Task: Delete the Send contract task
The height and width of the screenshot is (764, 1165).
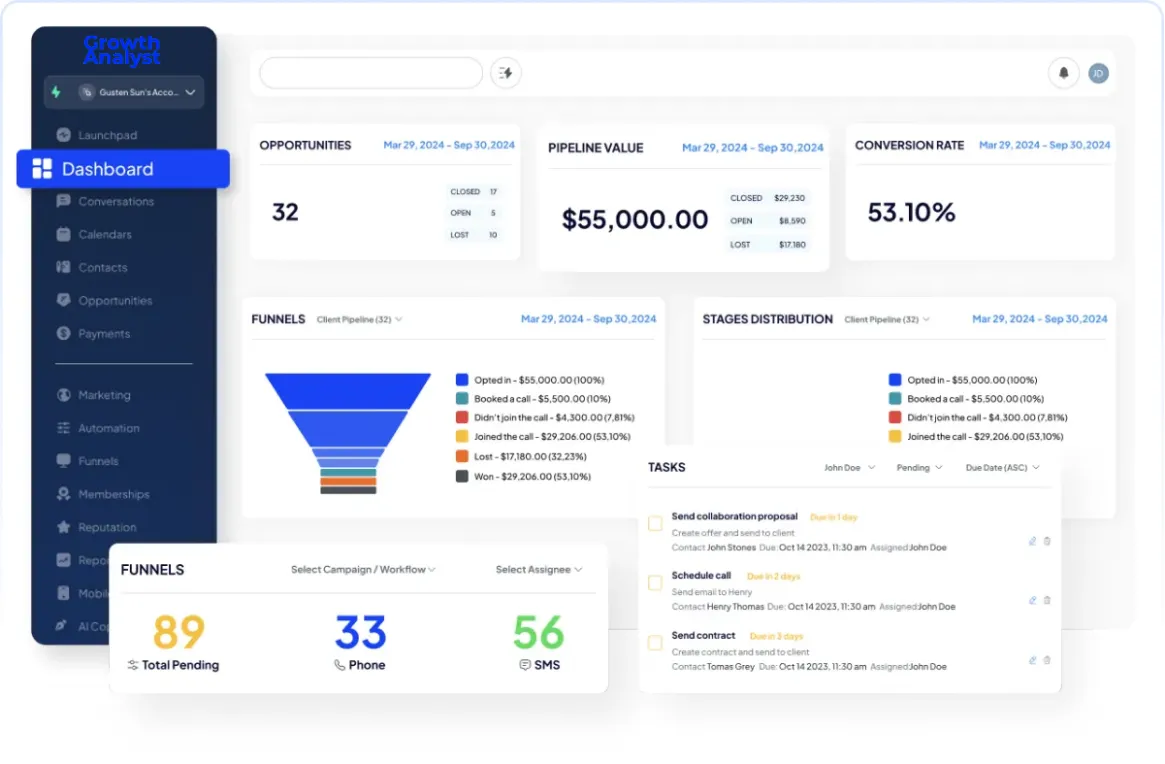Action: [x=1047, y=659]
